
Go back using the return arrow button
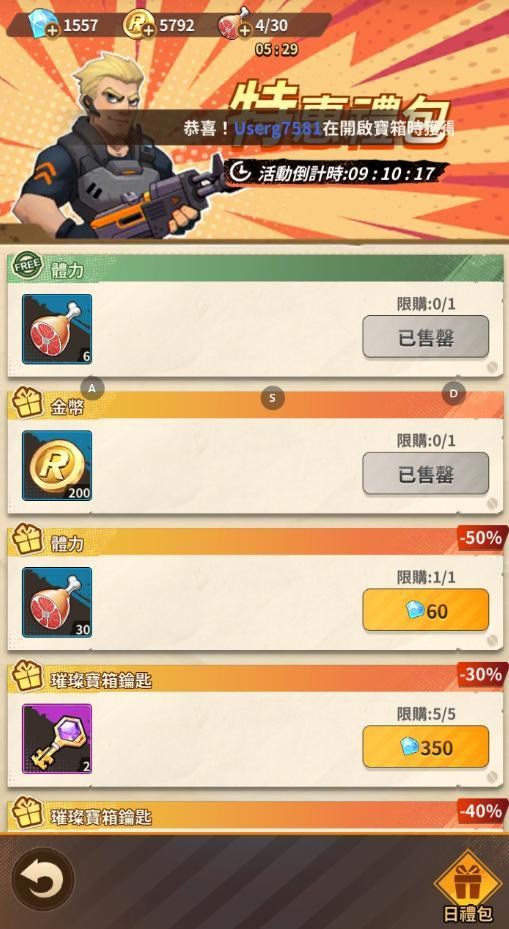point(43,879)
